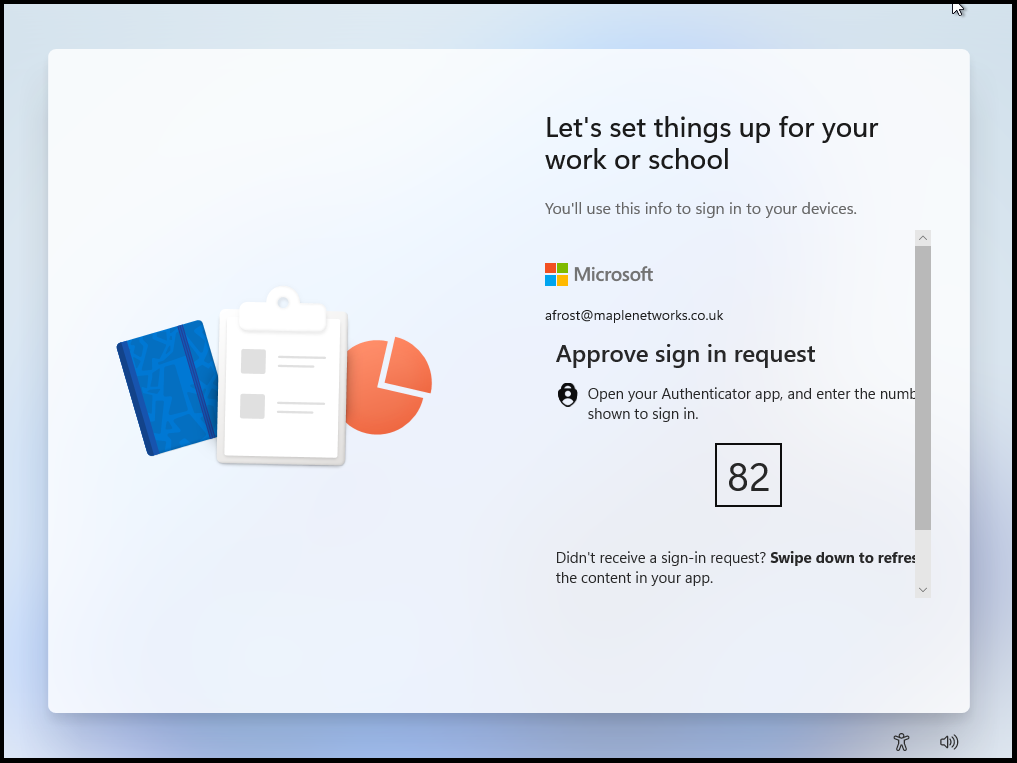Click the lower gray square on clipboard
1017x763 pixels.
click(253, 406)
